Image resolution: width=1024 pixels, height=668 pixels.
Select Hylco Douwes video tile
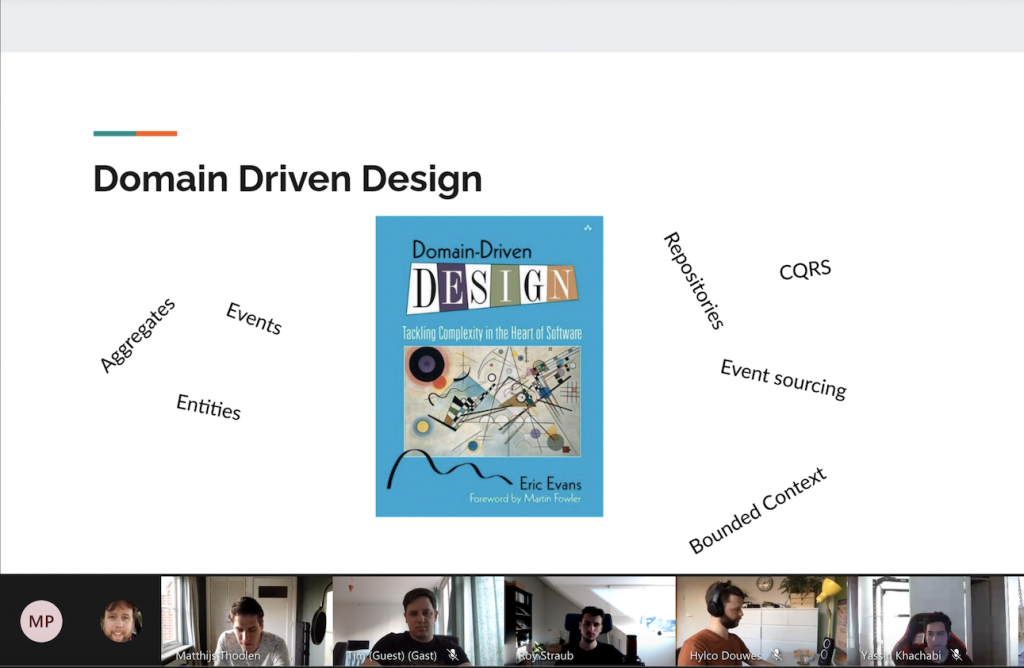[761, 620]
